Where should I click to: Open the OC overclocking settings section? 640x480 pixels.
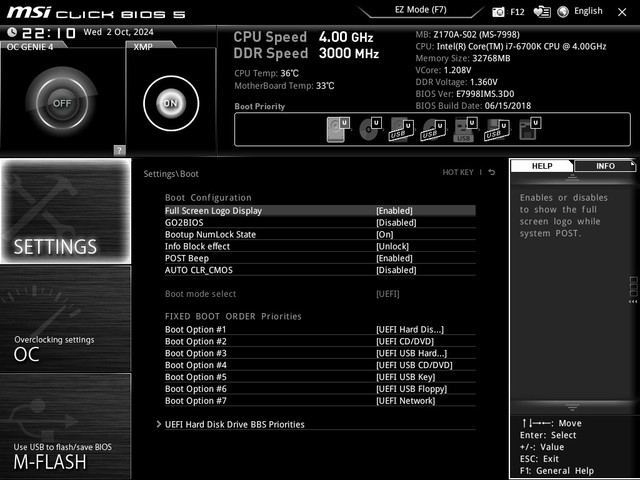click(66, 319)
